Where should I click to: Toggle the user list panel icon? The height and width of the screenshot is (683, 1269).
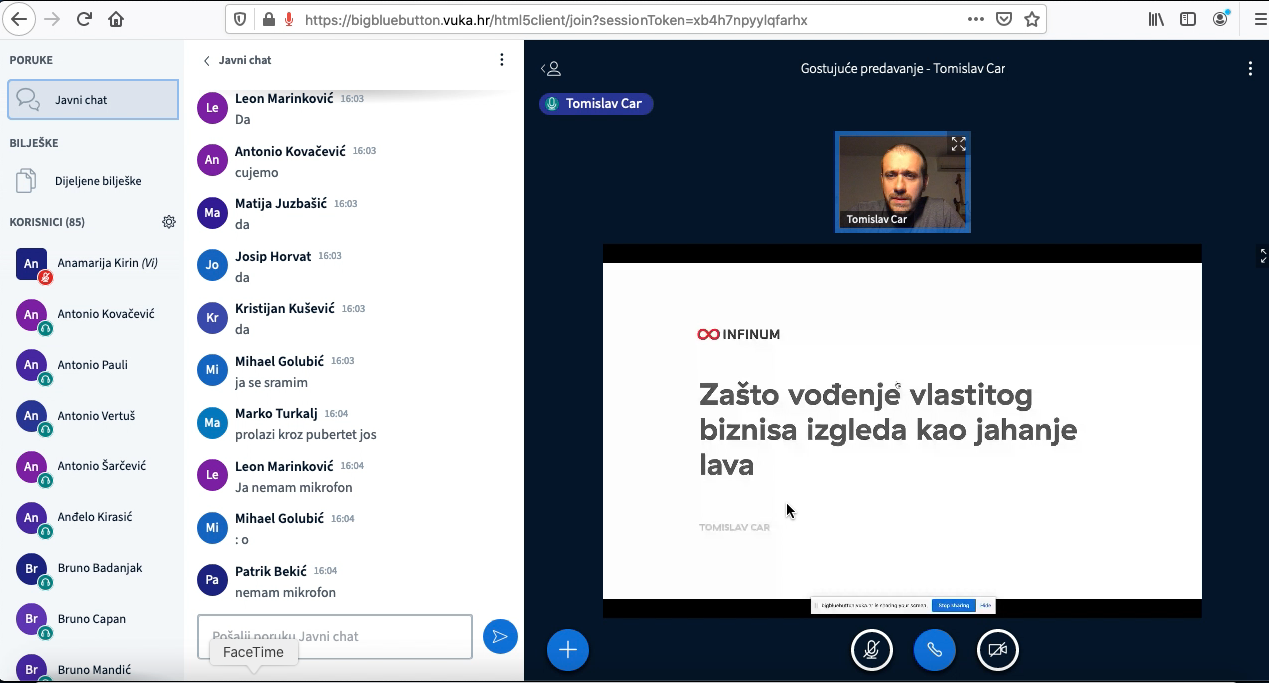[x=551, y=69]
